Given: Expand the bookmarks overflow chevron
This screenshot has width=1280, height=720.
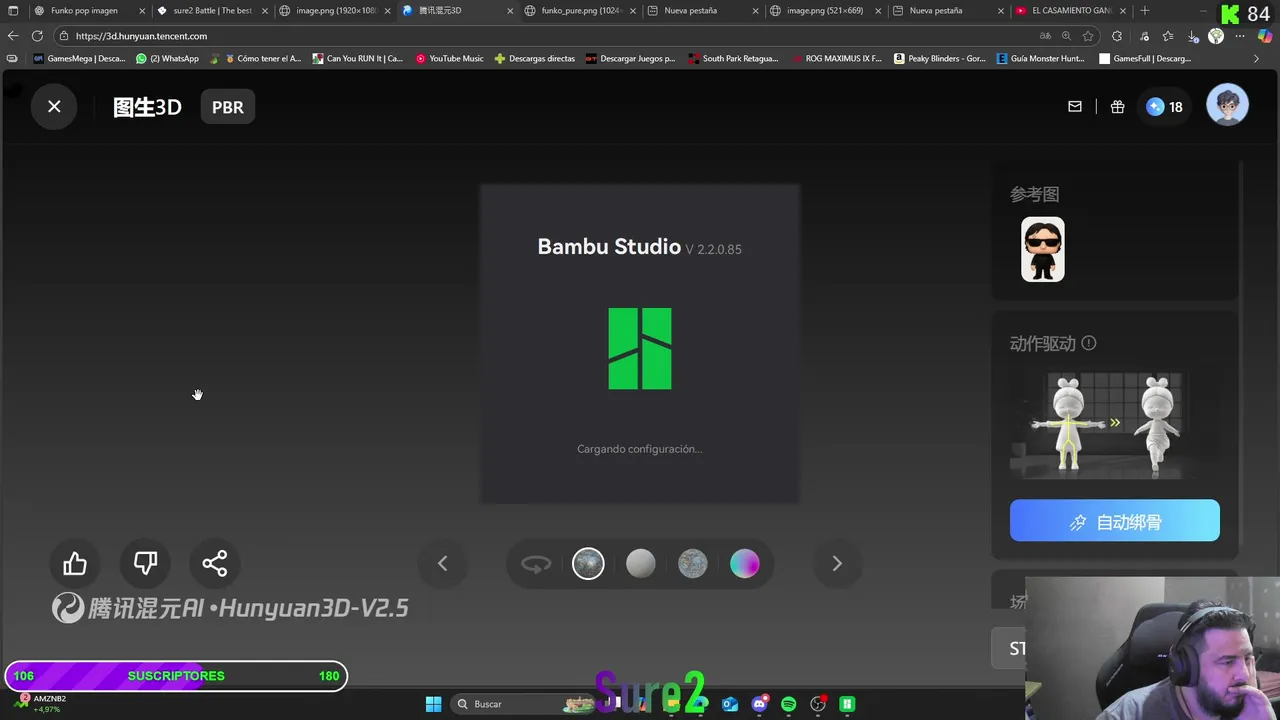Looking at the screenshot, I should click(x=1256, y=59).
